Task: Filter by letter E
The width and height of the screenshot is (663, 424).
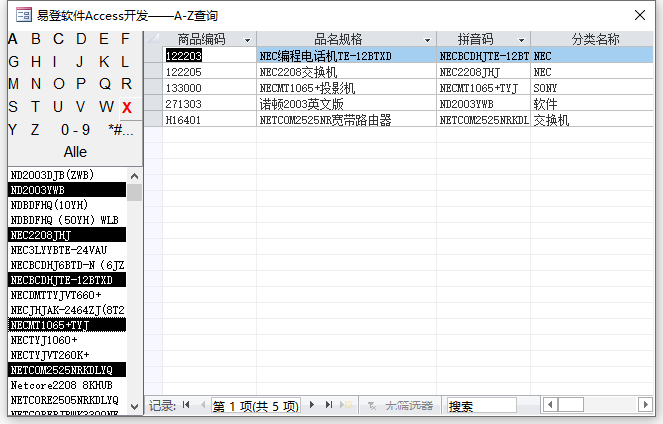Action: pos(104,39)
